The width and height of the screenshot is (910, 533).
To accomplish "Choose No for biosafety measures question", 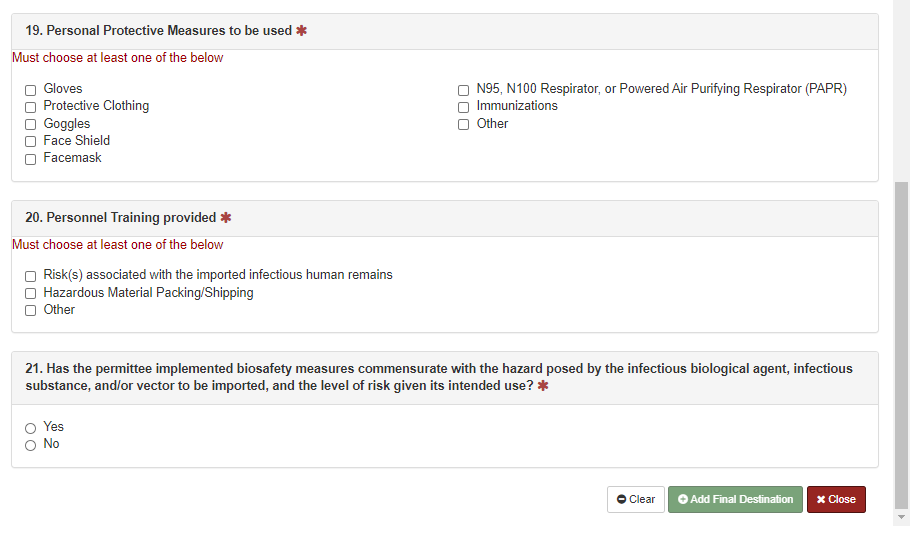I will (x=31, y=445).
